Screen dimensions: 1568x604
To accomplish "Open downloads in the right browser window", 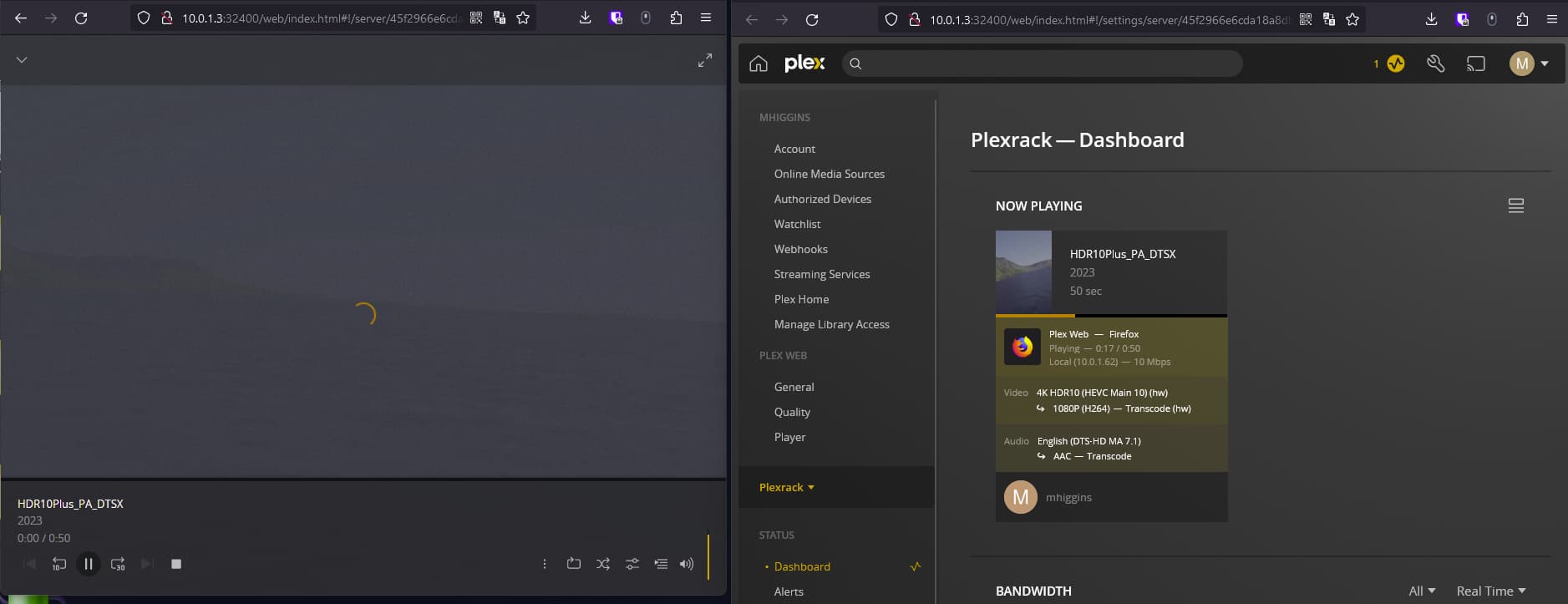I will 1431,19.
